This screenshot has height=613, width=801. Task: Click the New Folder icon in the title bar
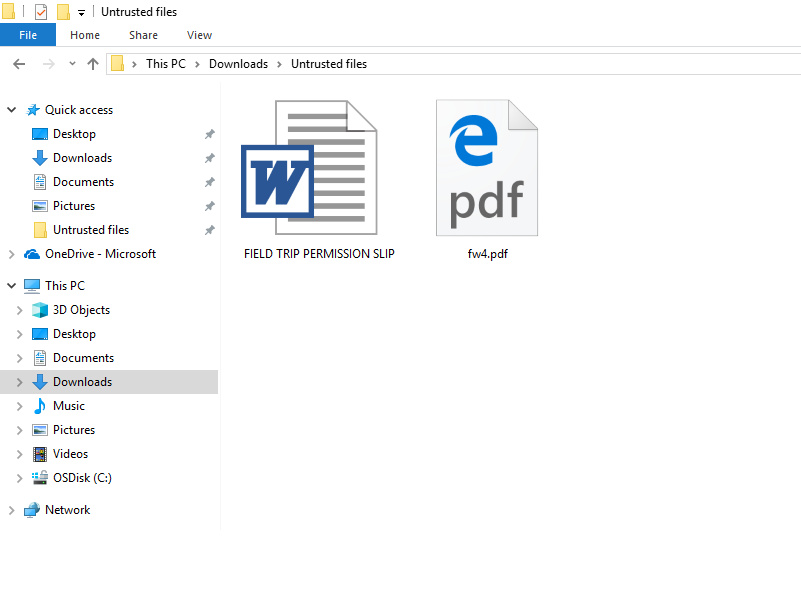[62, 11]
